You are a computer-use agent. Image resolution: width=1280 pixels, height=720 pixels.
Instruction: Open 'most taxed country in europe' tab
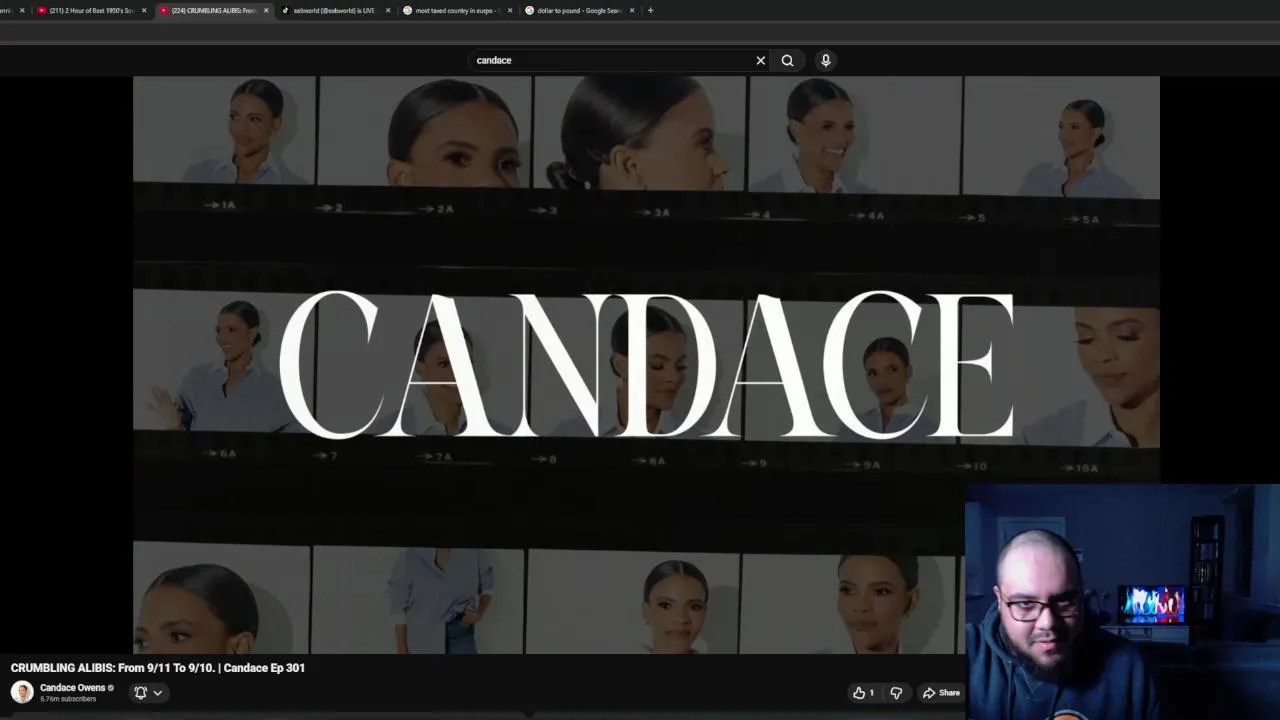[x=457, y=10]
